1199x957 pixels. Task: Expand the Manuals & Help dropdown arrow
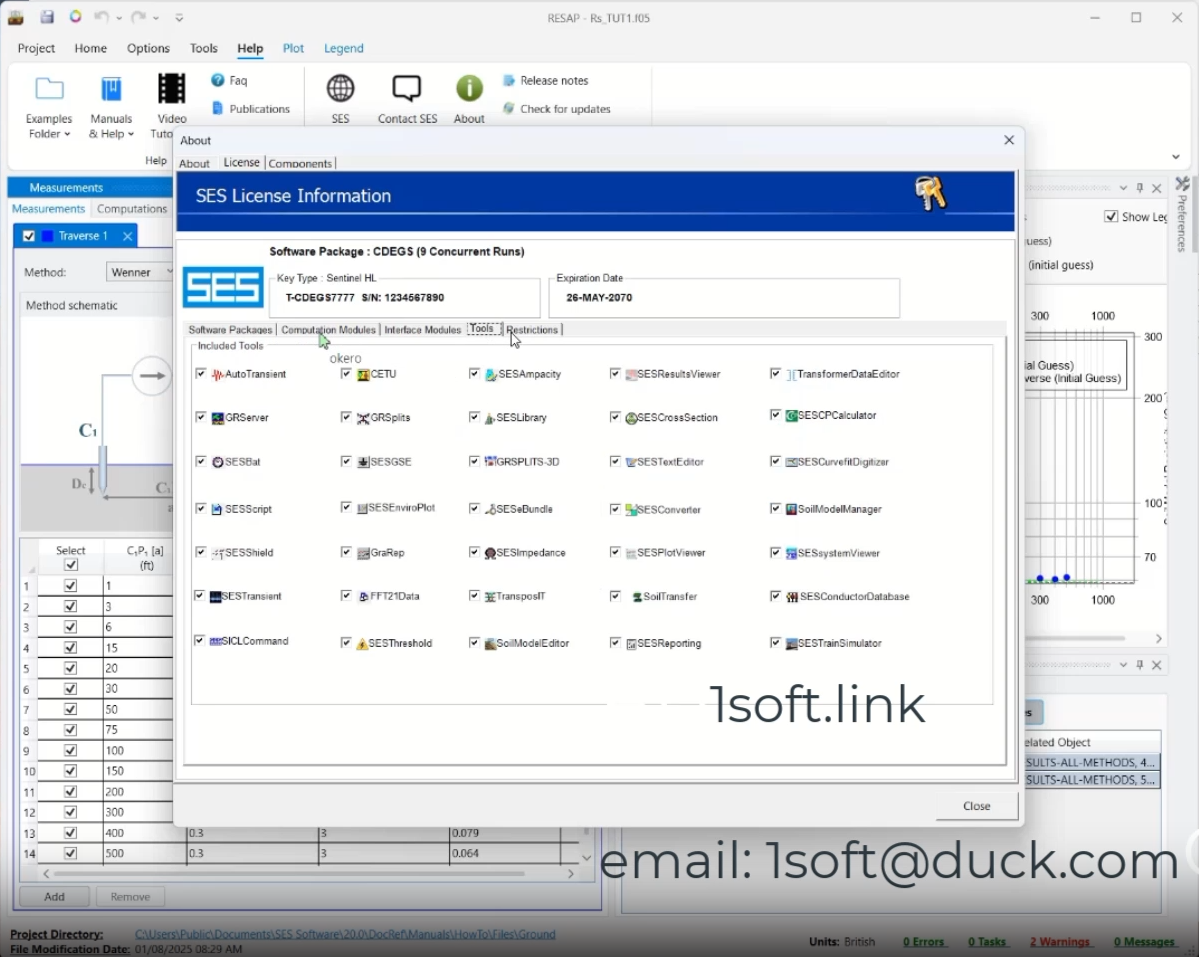point(131,135)
